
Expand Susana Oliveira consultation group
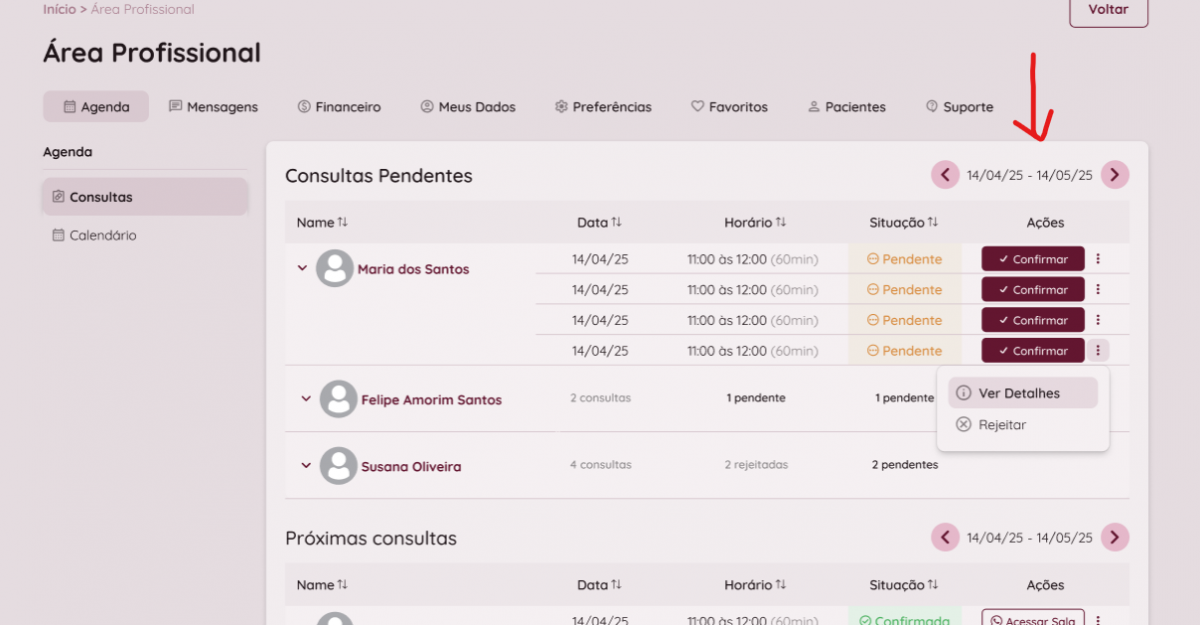coord(306,466)
